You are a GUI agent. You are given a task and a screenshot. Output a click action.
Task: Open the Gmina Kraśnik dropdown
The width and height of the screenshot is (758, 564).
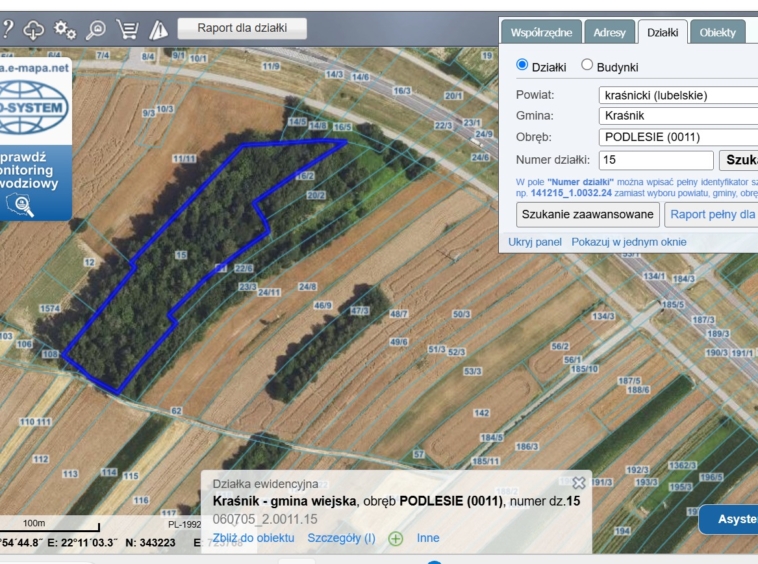(678, 116)
